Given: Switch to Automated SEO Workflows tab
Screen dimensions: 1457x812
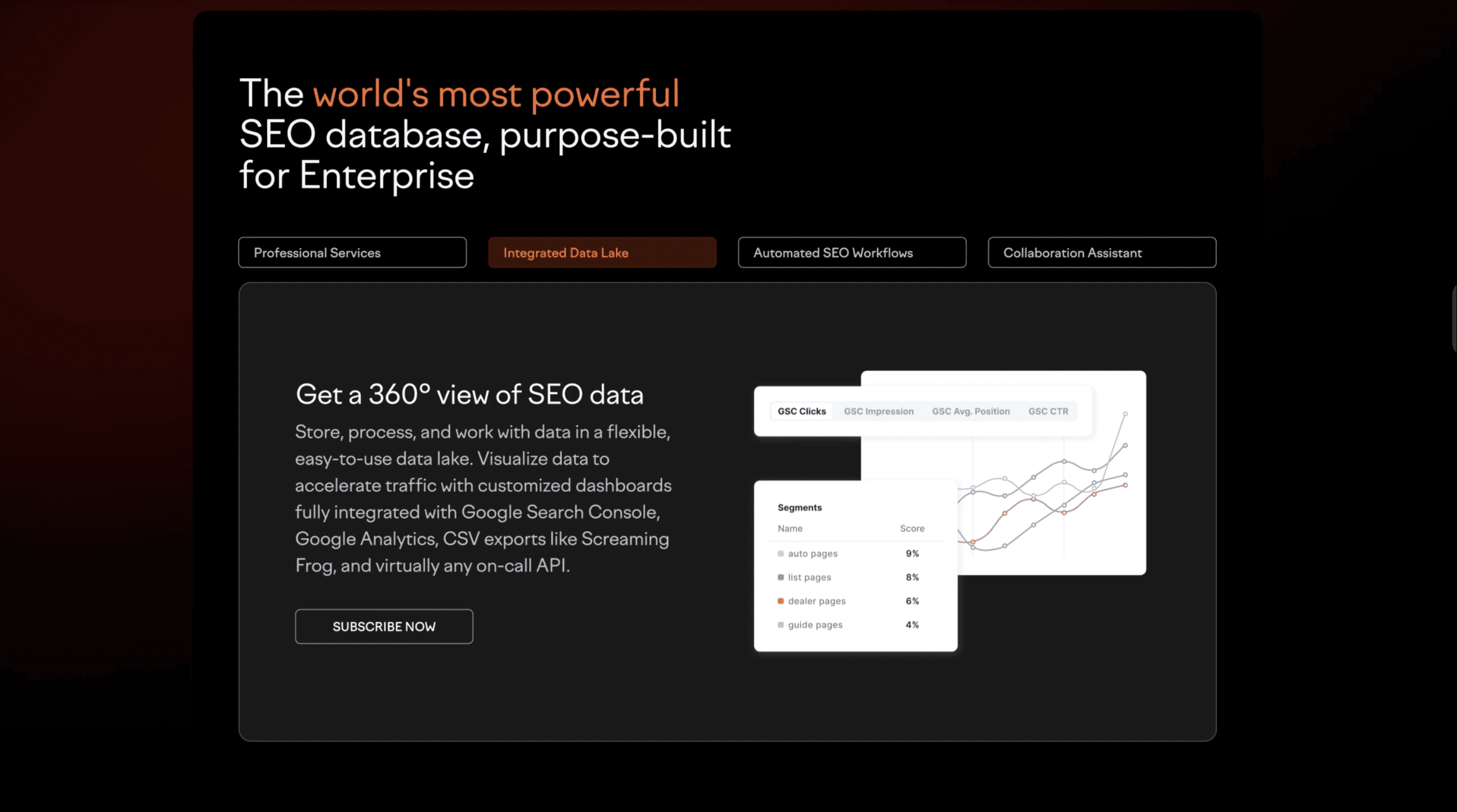Looking at the screenshot, I should coord(852,253).
